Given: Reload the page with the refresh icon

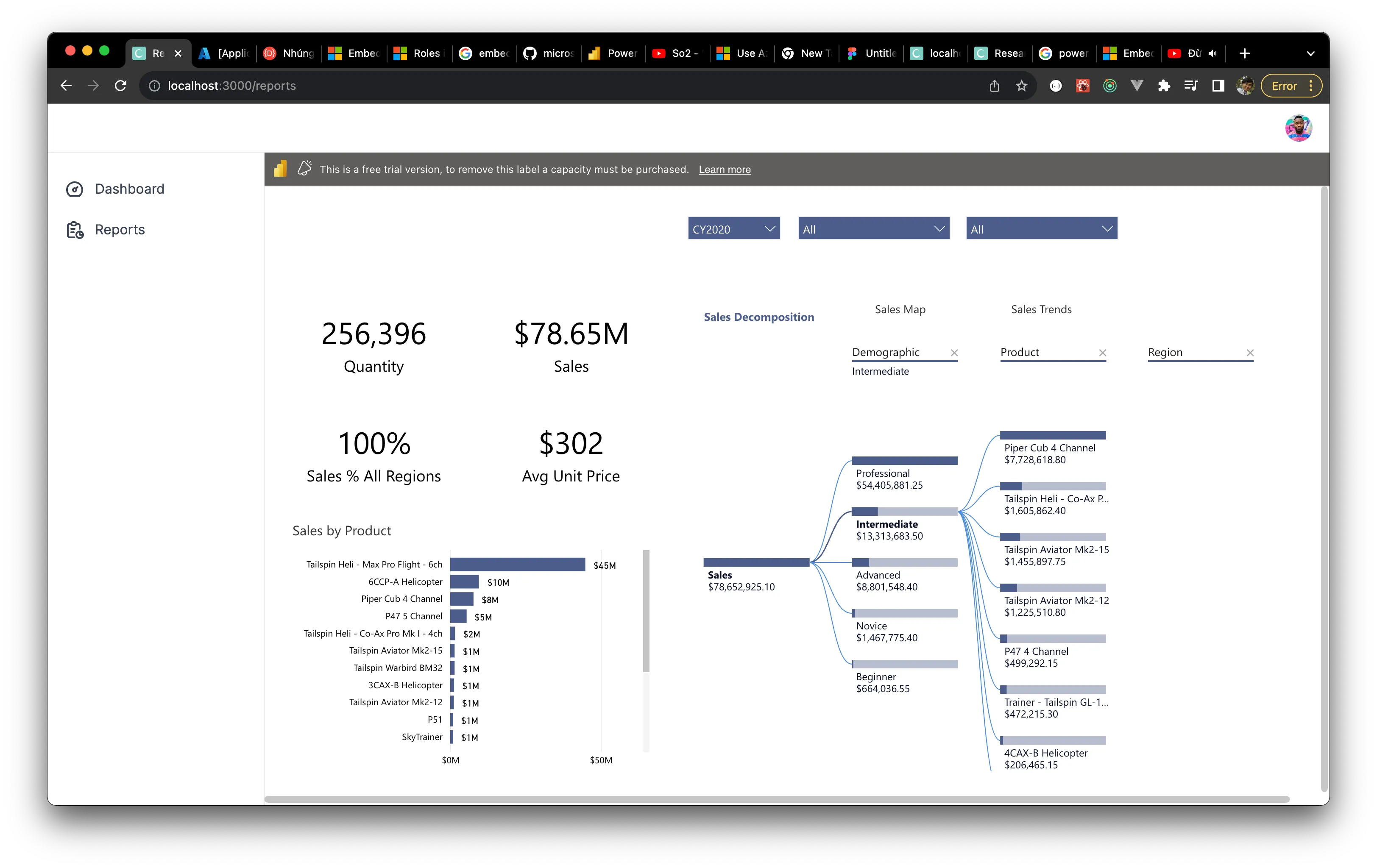Looking at the screenshot, I should pyautogui.click(x=121, y=86).
